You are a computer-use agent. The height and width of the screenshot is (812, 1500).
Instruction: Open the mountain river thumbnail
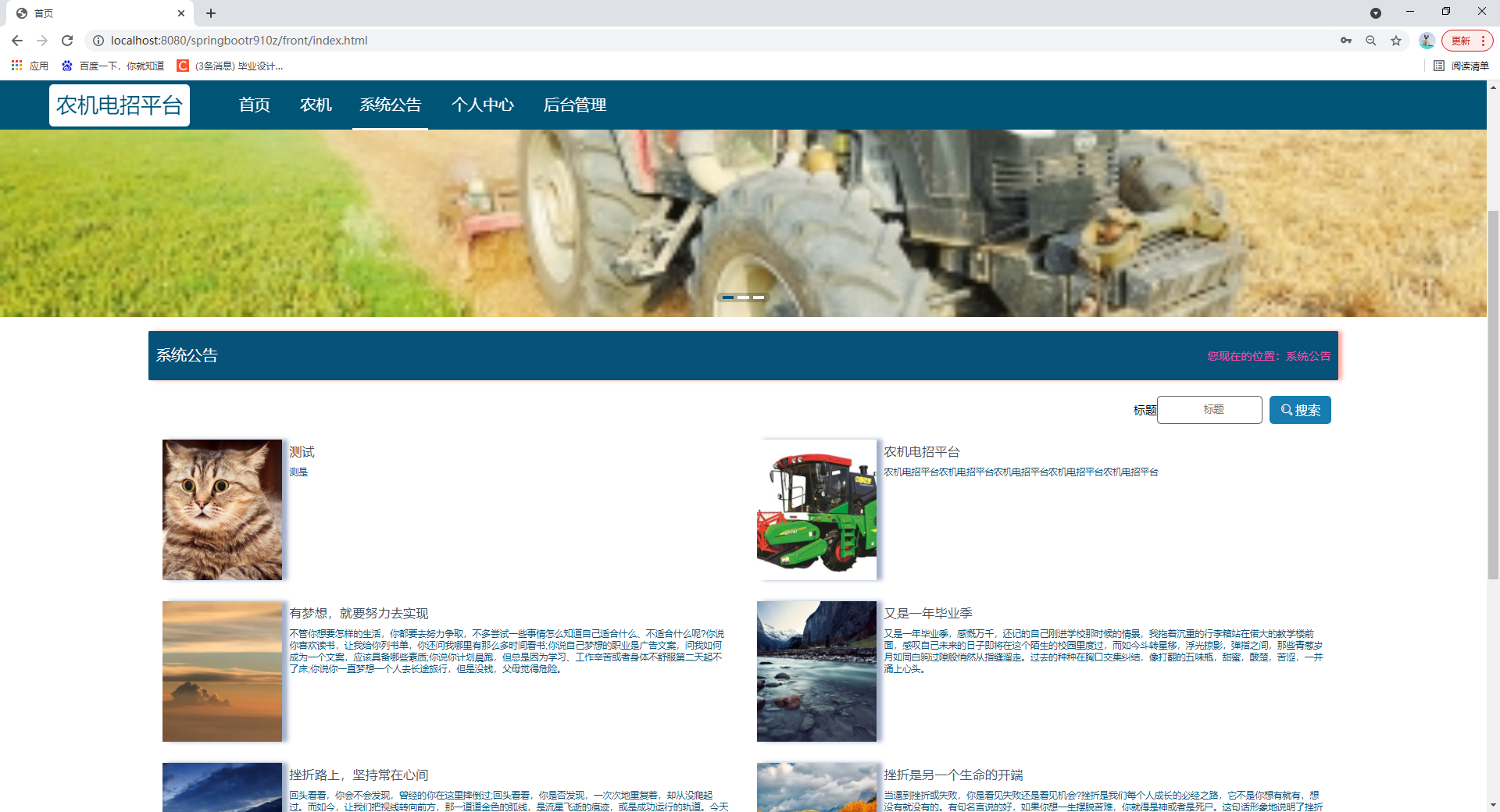tap(816, 671)
